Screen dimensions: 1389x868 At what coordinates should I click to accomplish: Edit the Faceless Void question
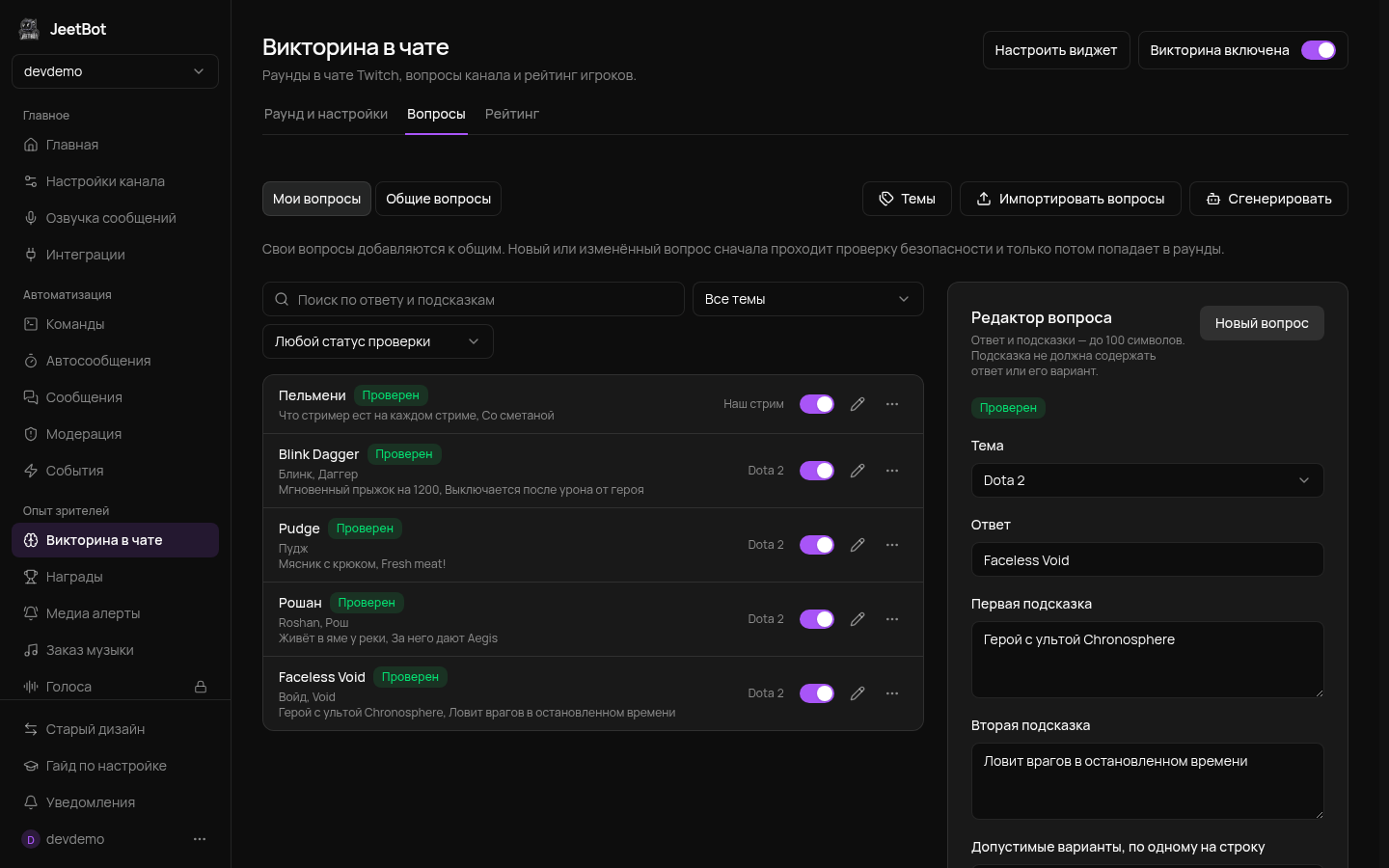858,693
